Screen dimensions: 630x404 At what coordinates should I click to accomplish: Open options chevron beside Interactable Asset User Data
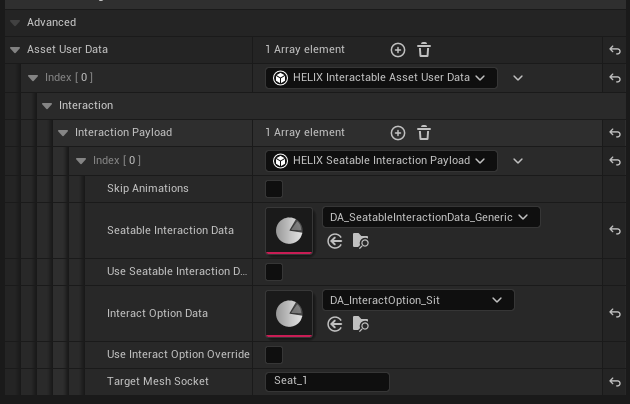click(x=518, y=78)
